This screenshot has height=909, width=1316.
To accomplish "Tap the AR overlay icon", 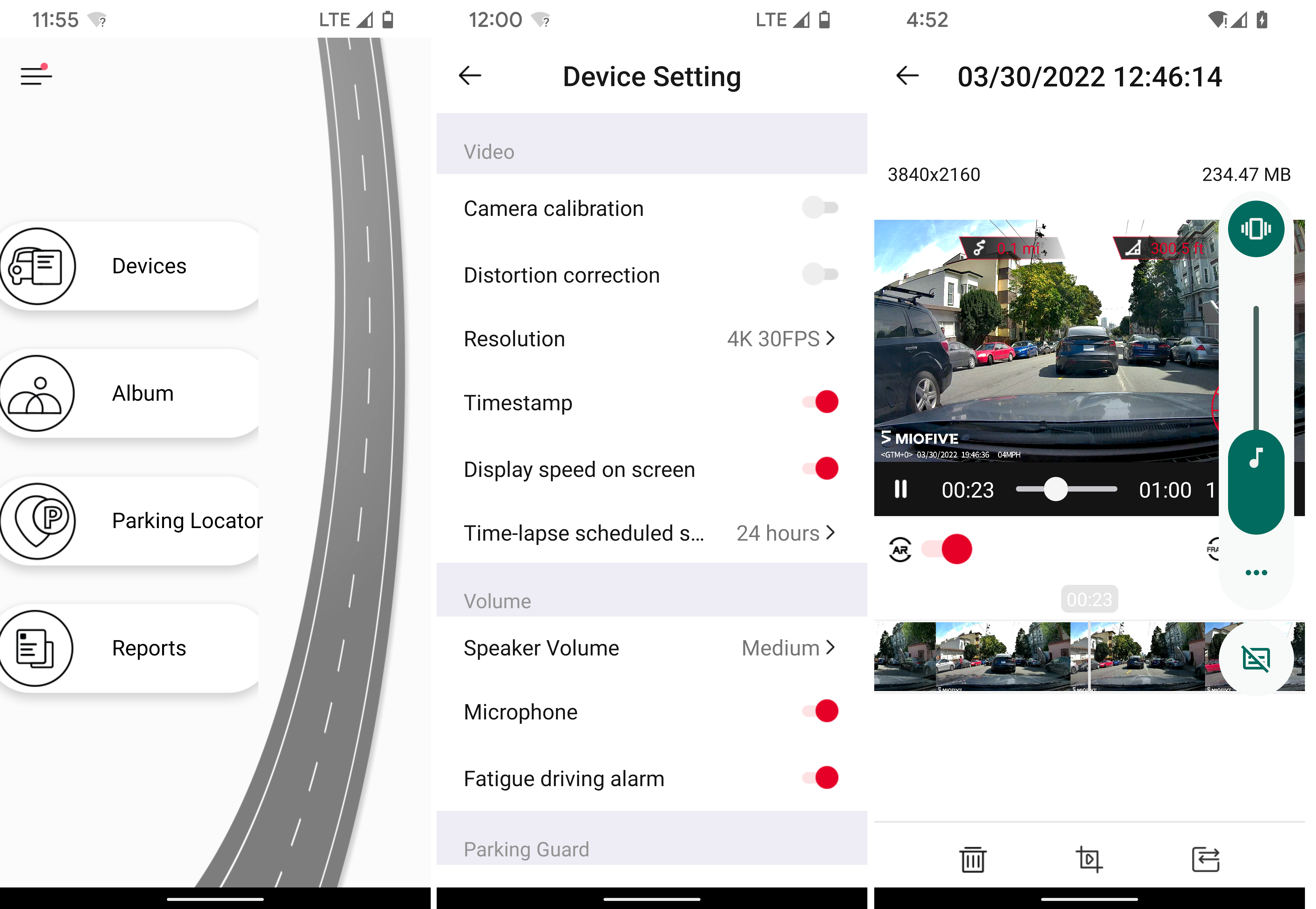I will click(900, 550).
